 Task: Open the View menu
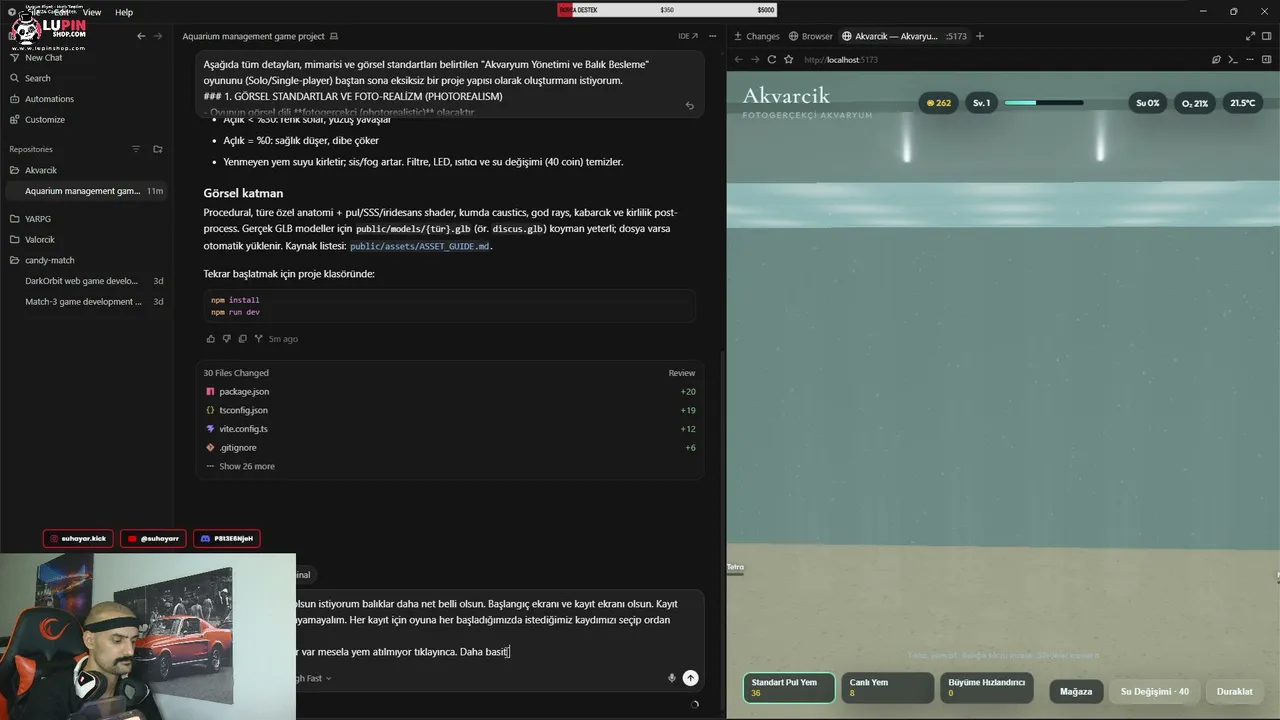click(92, 12)
